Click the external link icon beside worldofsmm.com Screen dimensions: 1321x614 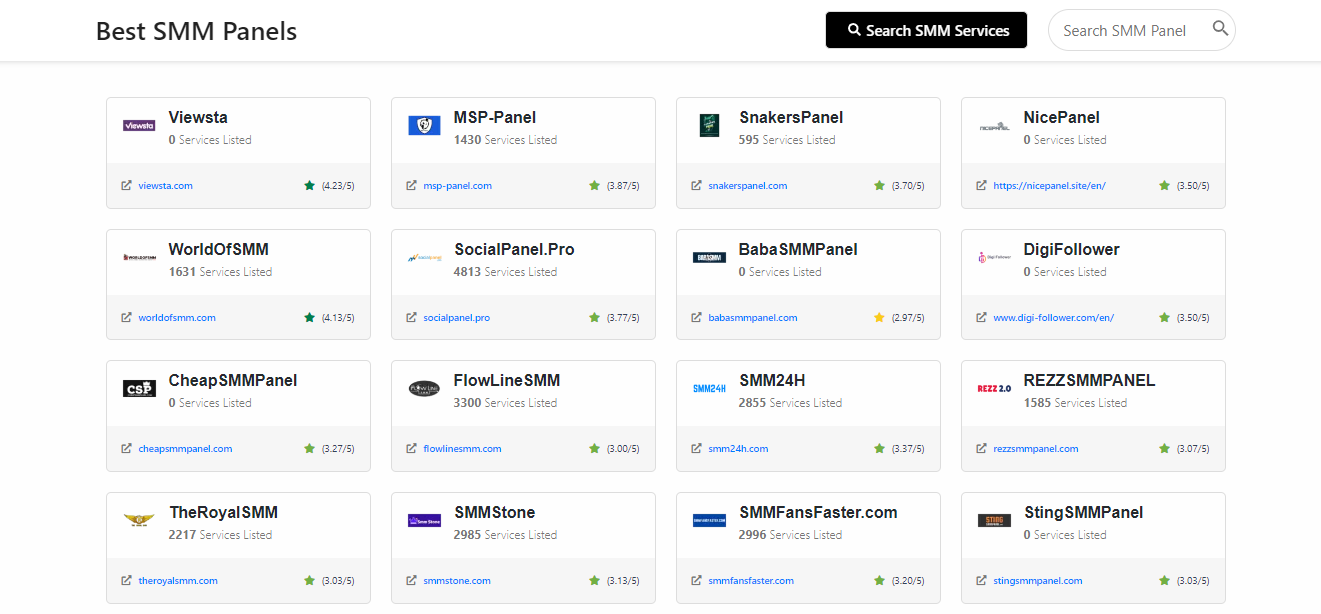click(x=125, y=317)
